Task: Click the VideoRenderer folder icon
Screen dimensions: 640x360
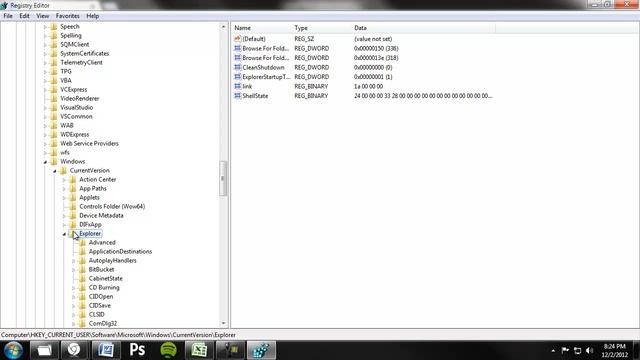Action: click(54, 98)
